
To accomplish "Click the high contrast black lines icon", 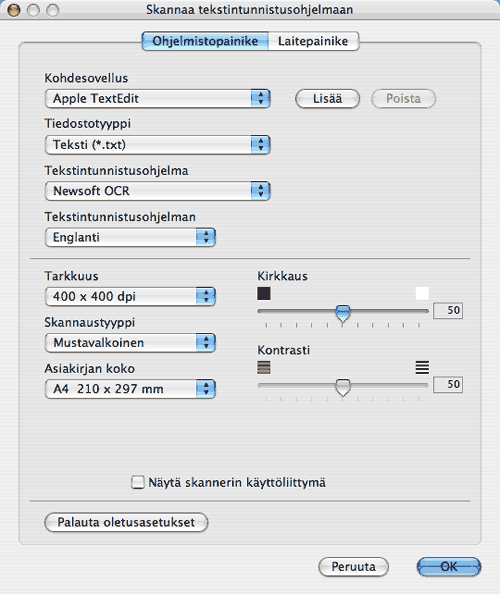I will [422, 367].
